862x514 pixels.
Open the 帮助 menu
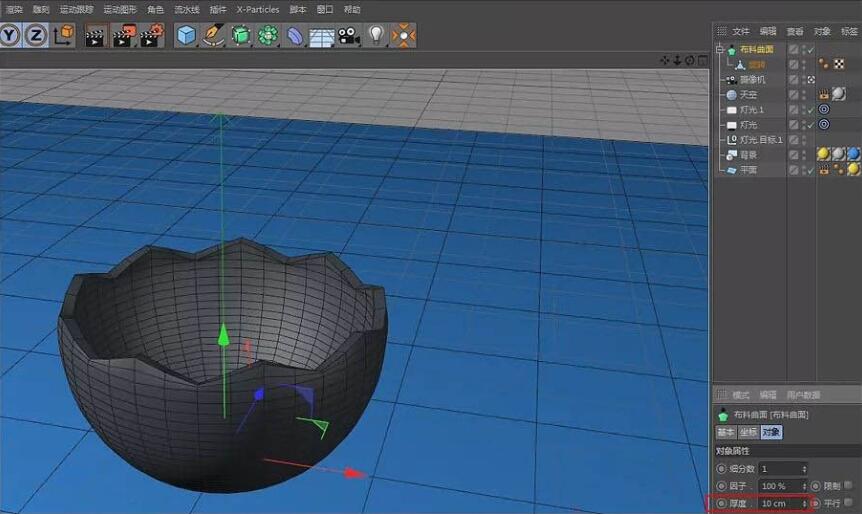click(x=352, y=9)
